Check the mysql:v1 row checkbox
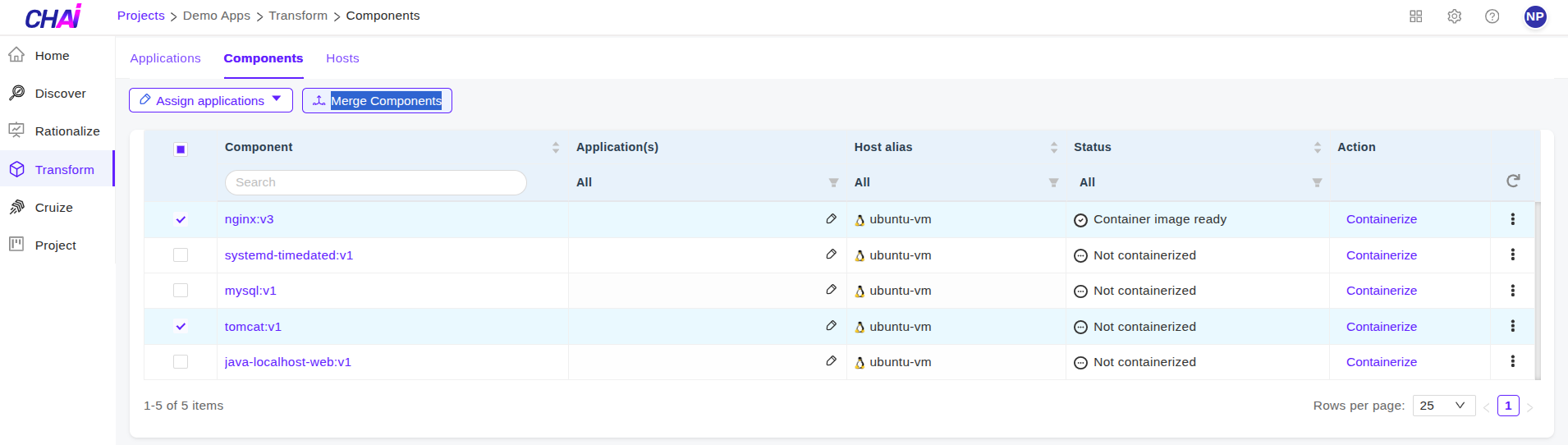 [x=181, y=291]
